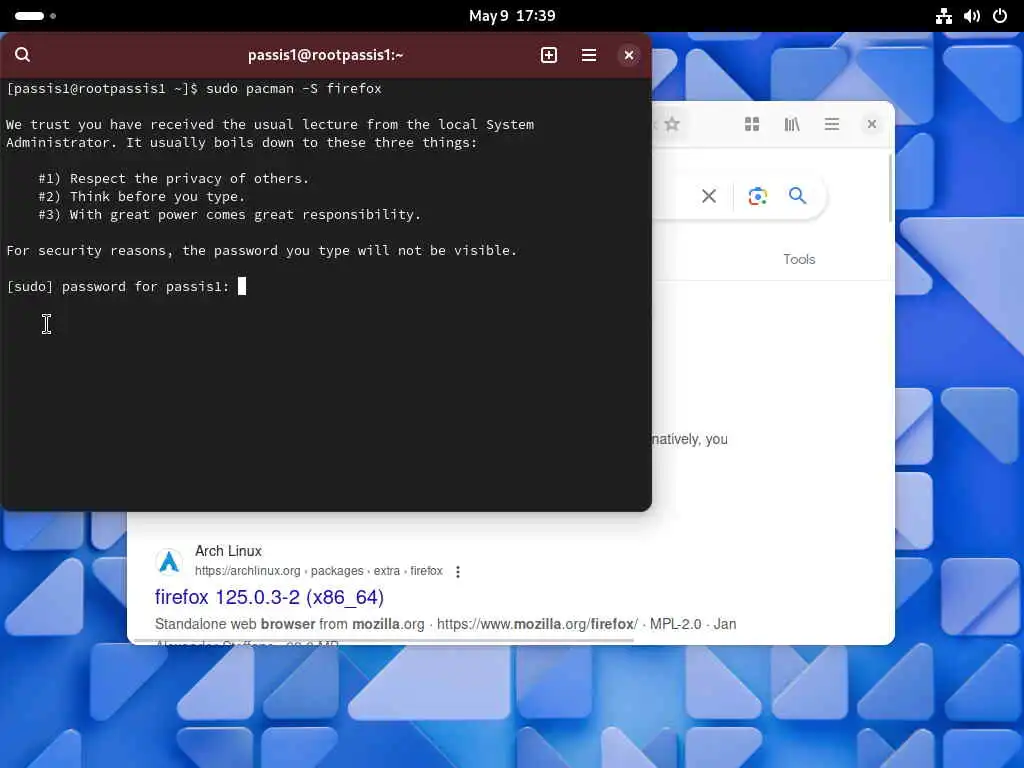The image size is (1024, 768).
Task: Add a new terminal tab
Action: click(x=549, y=55)
